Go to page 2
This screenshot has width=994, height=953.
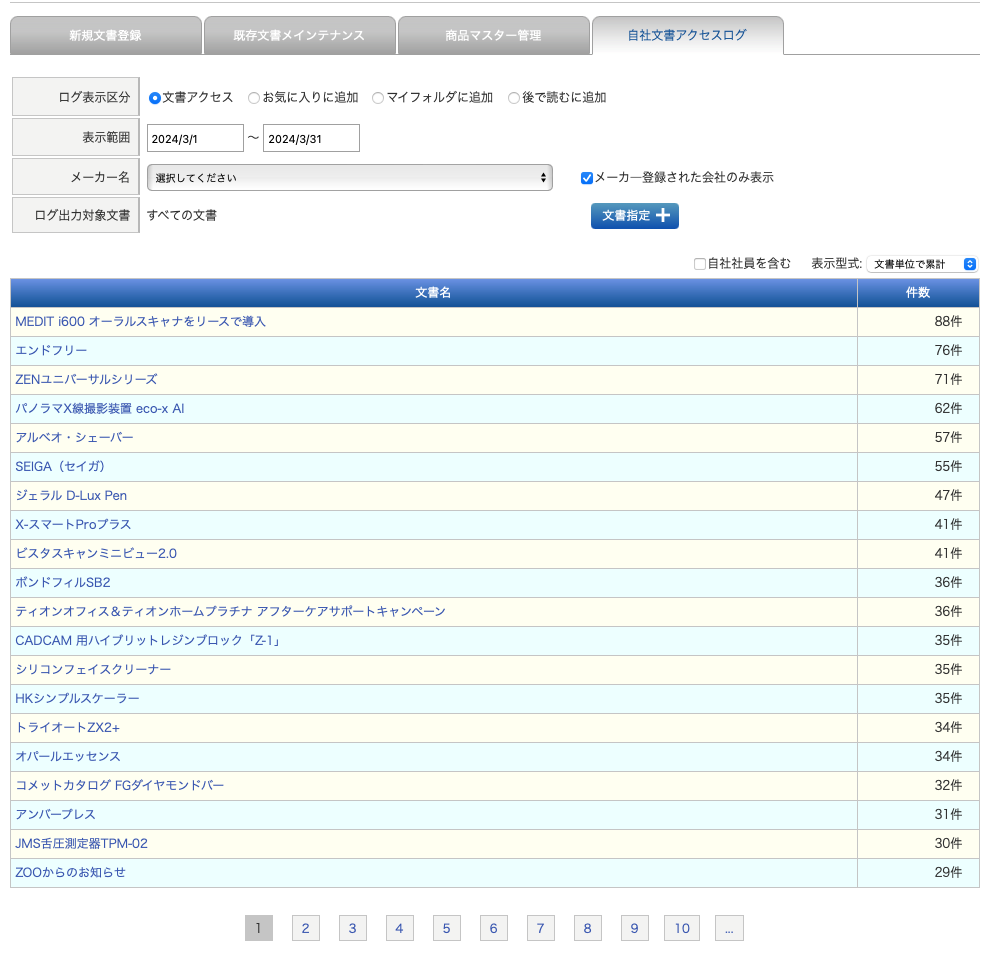point(306,928)
